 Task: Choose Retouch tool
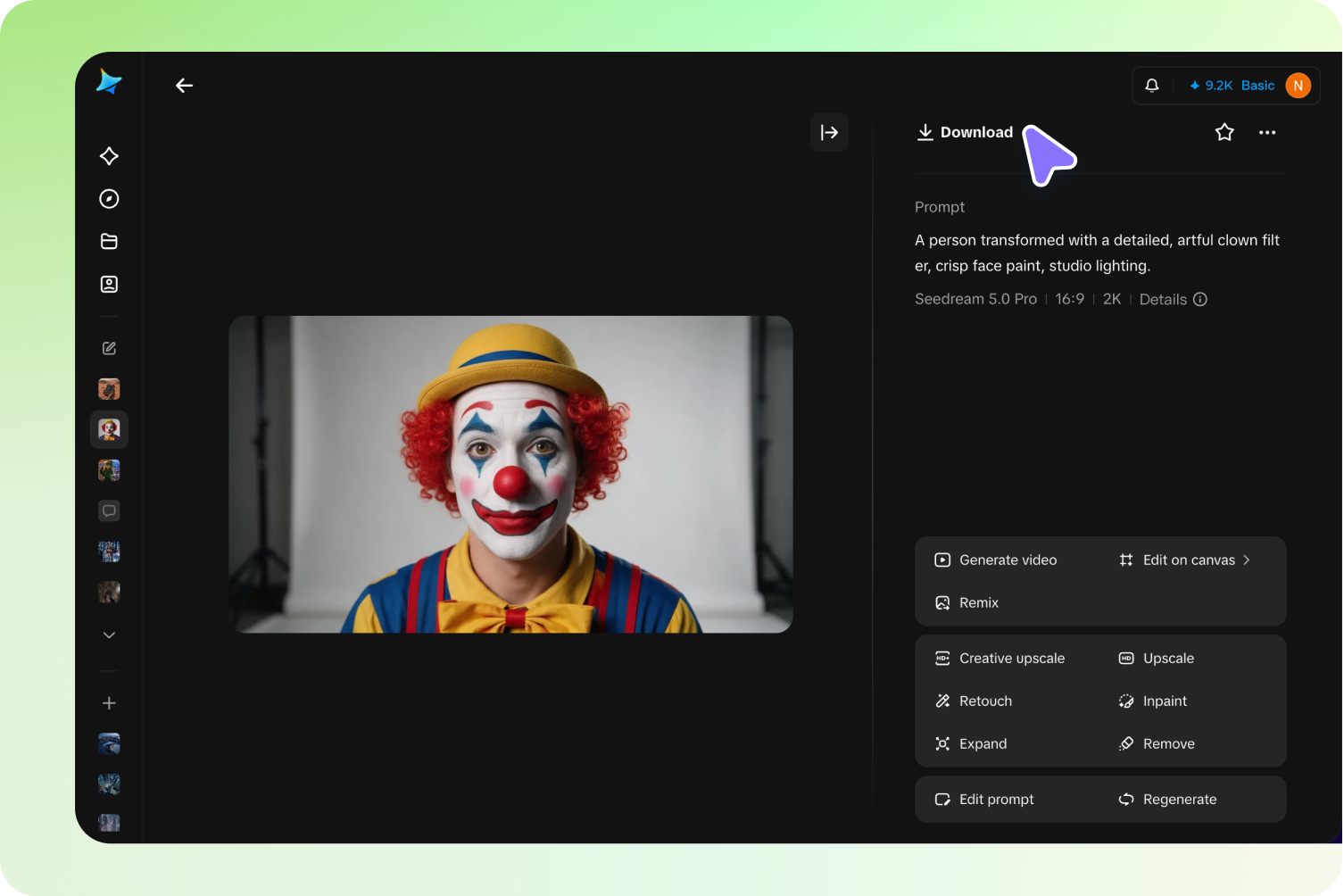(974, 701)
